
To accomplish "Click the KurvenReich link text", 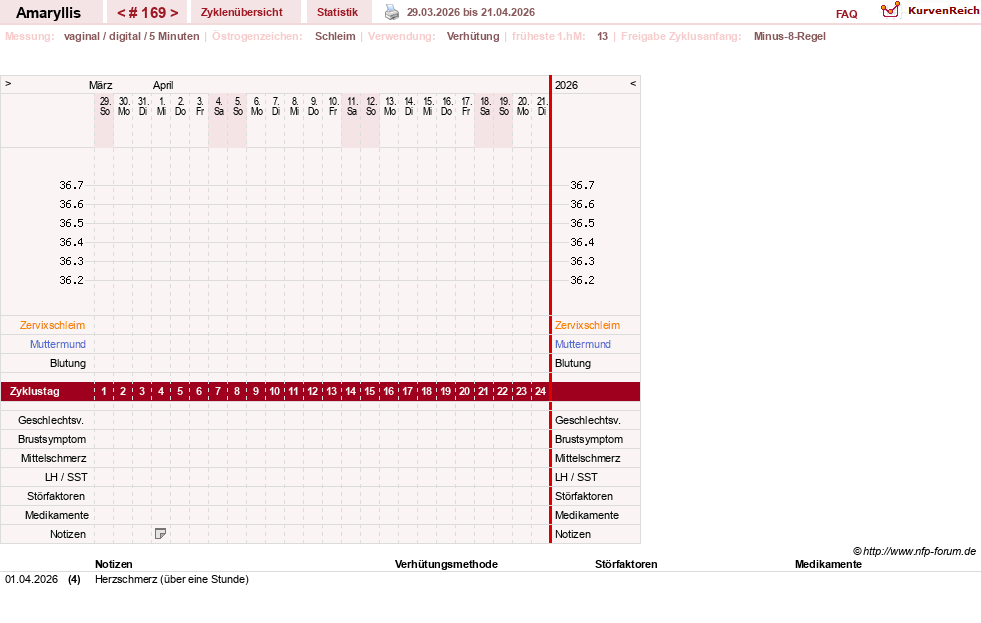I will [x=943, y=11].
